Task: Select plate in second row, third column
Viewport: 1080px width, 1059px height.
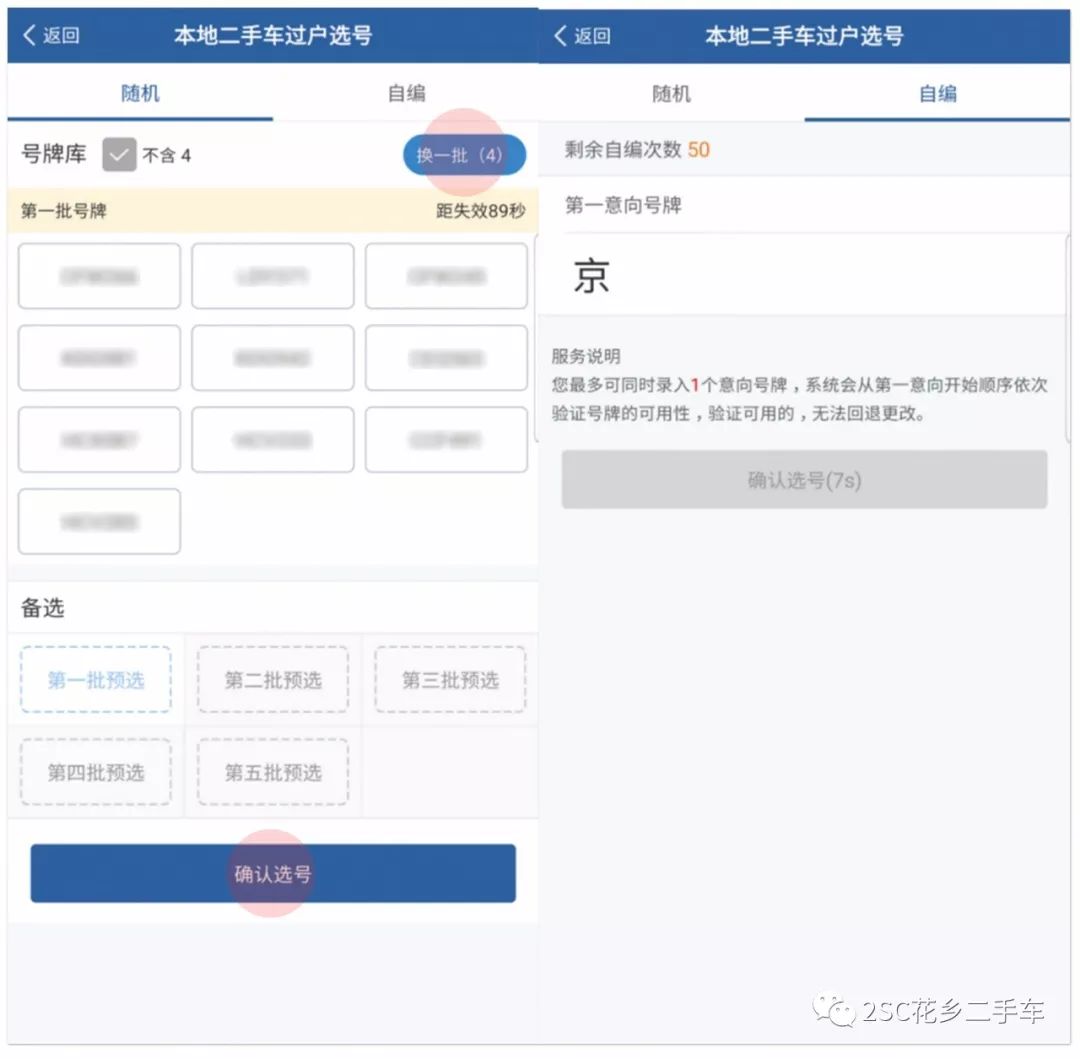Action: point(446,358)
